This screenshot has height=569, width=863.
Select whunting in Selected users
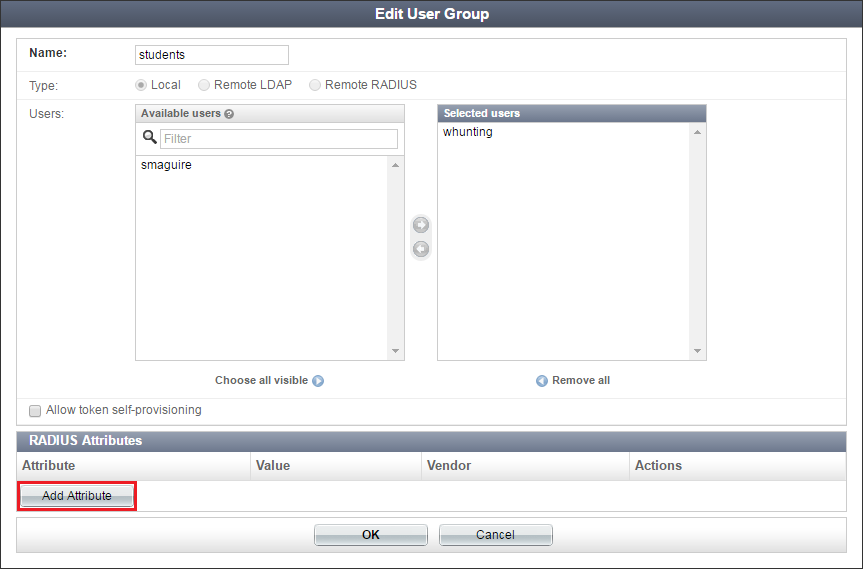pos(468,132)
